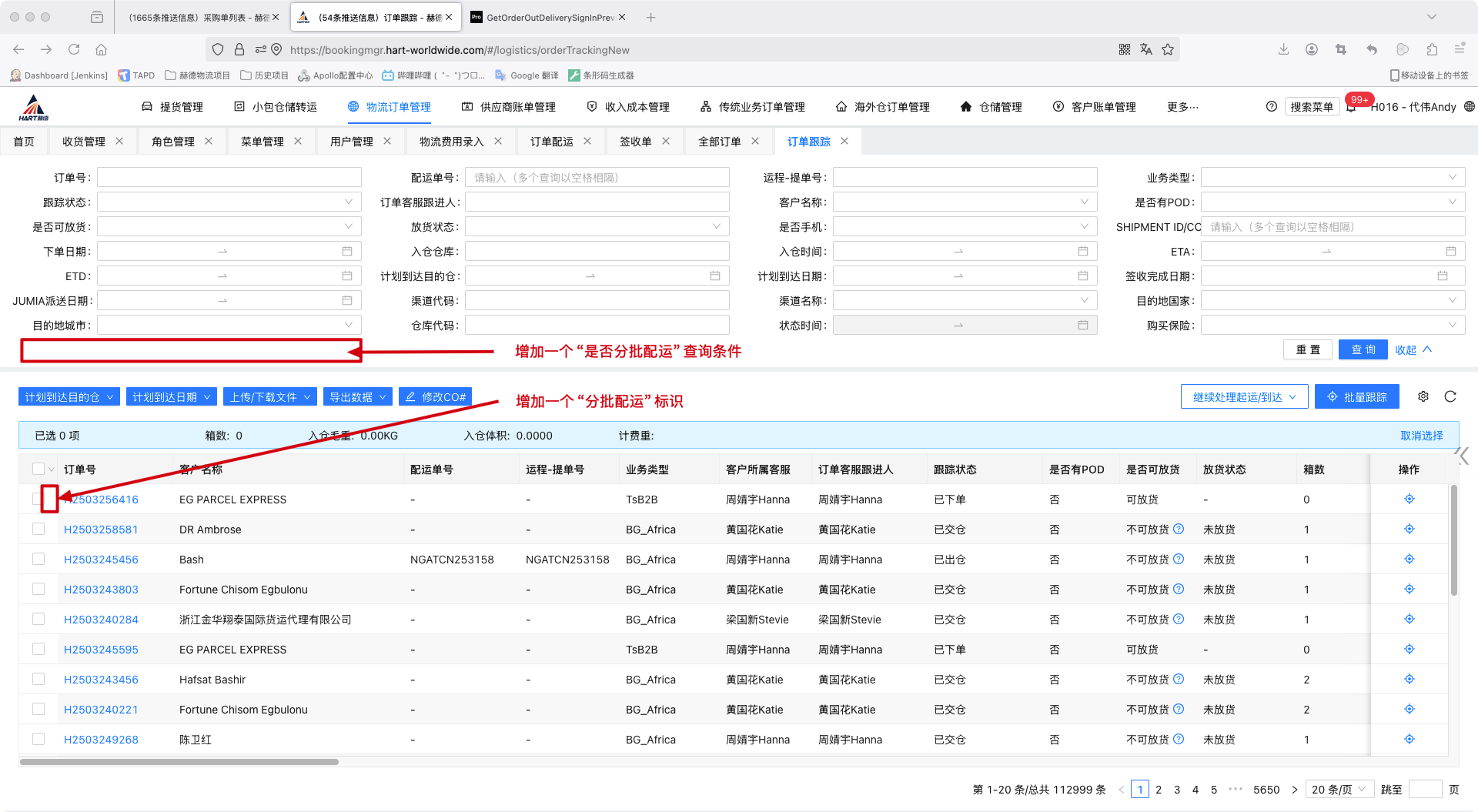Image resolution: width=1478 pixels, height=812 pixels.
Task: Open the 导出数据 dropdown button
Action: click(x=357, y=397)
